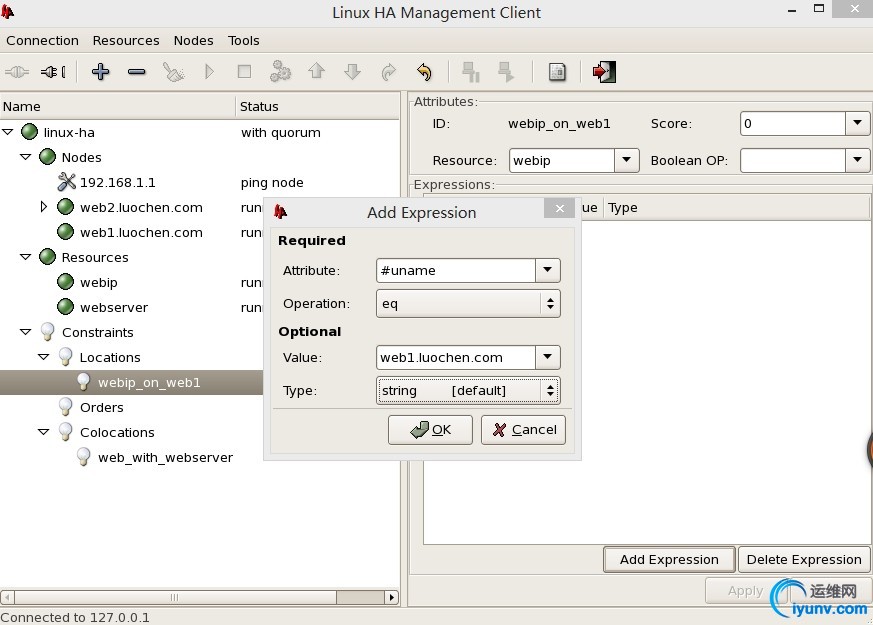This screenshot has width=873, height=625.
Task: Click the Delete Expression button
Action: [x=804, y=559]
